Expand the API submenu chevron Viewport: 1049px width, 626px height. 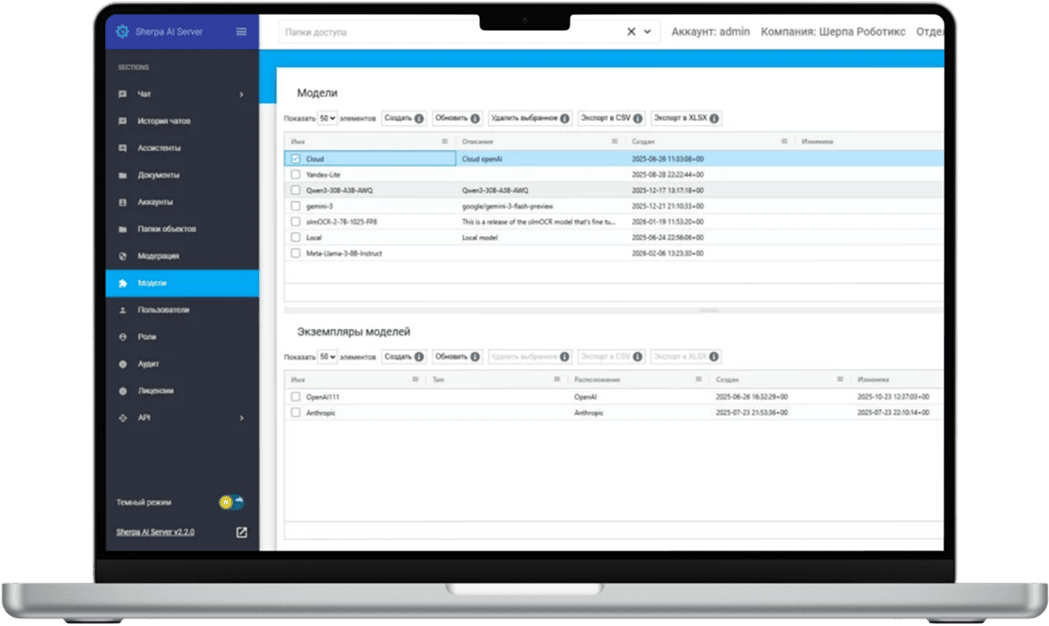coord(242,418)
